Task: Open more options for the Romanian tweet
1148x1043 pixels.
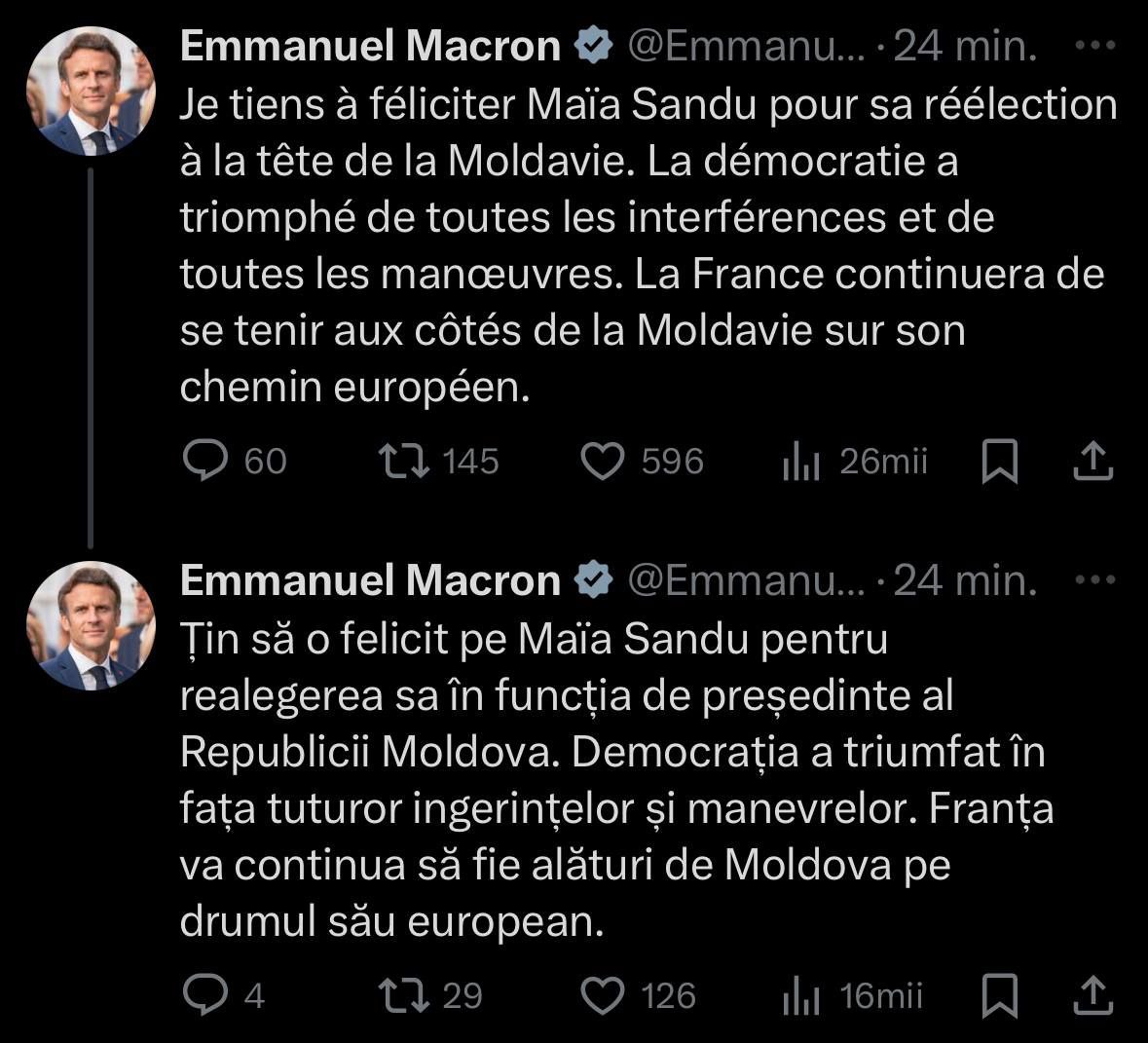Action: (x=1094, y=580)
